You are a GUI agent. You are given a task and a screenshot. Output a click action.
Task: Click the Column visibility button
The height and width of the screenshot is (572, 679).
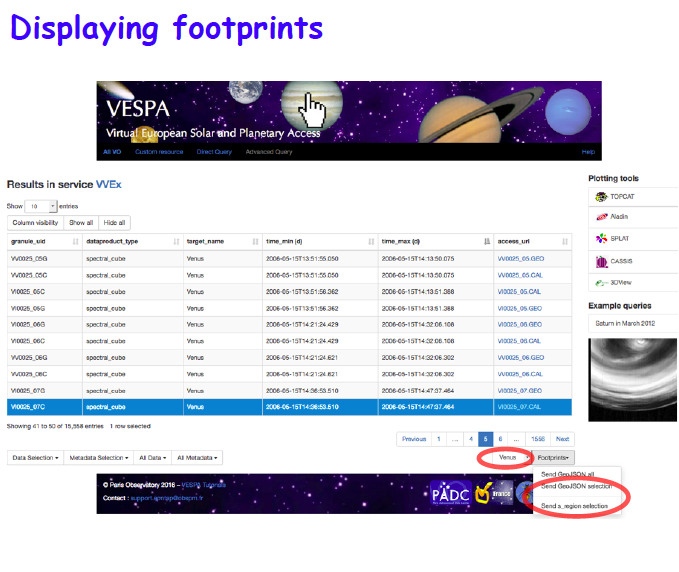tap(36, 223)
